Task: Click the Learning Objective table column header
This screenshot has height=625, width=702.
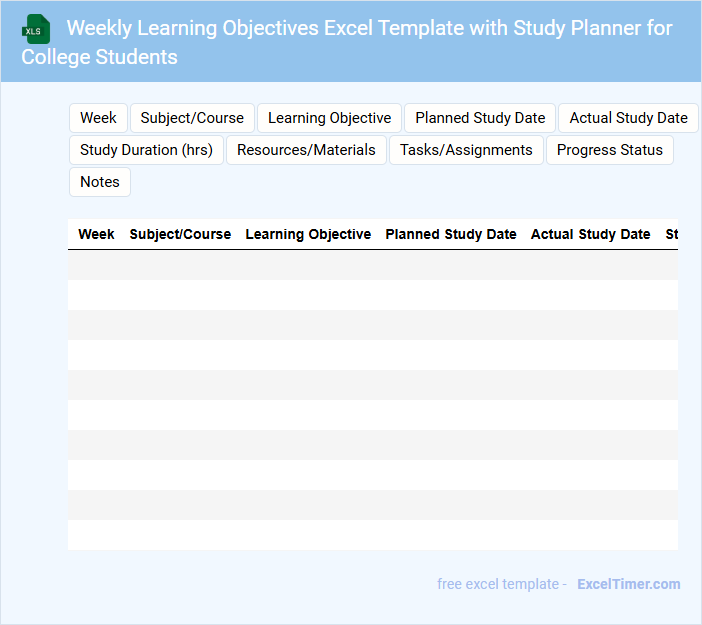Action: click(308, 234)
